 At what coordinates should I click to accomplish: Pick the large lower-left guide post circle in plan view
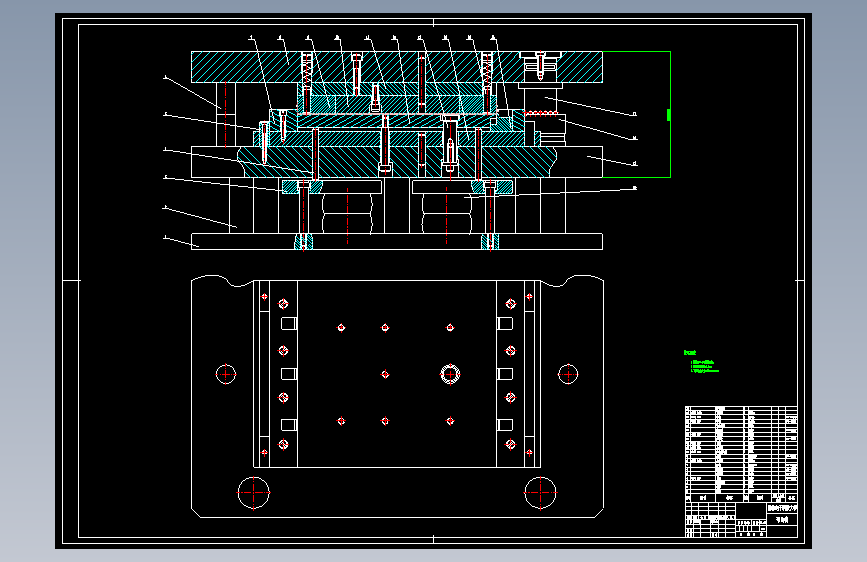[x=254, y=492]
